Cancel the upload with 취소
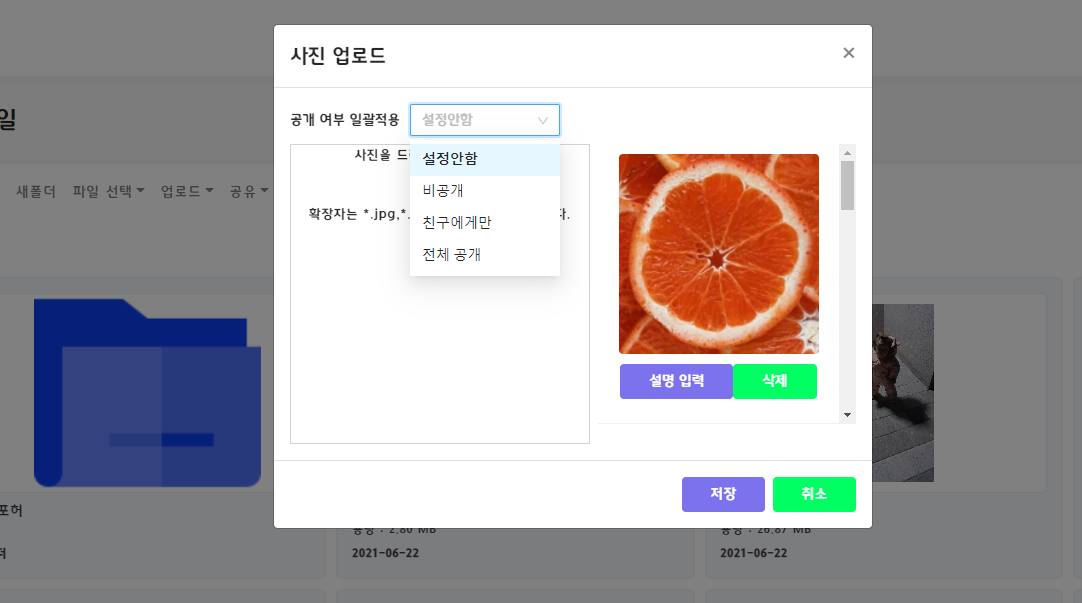The image size is (1082, 603). 813,494
